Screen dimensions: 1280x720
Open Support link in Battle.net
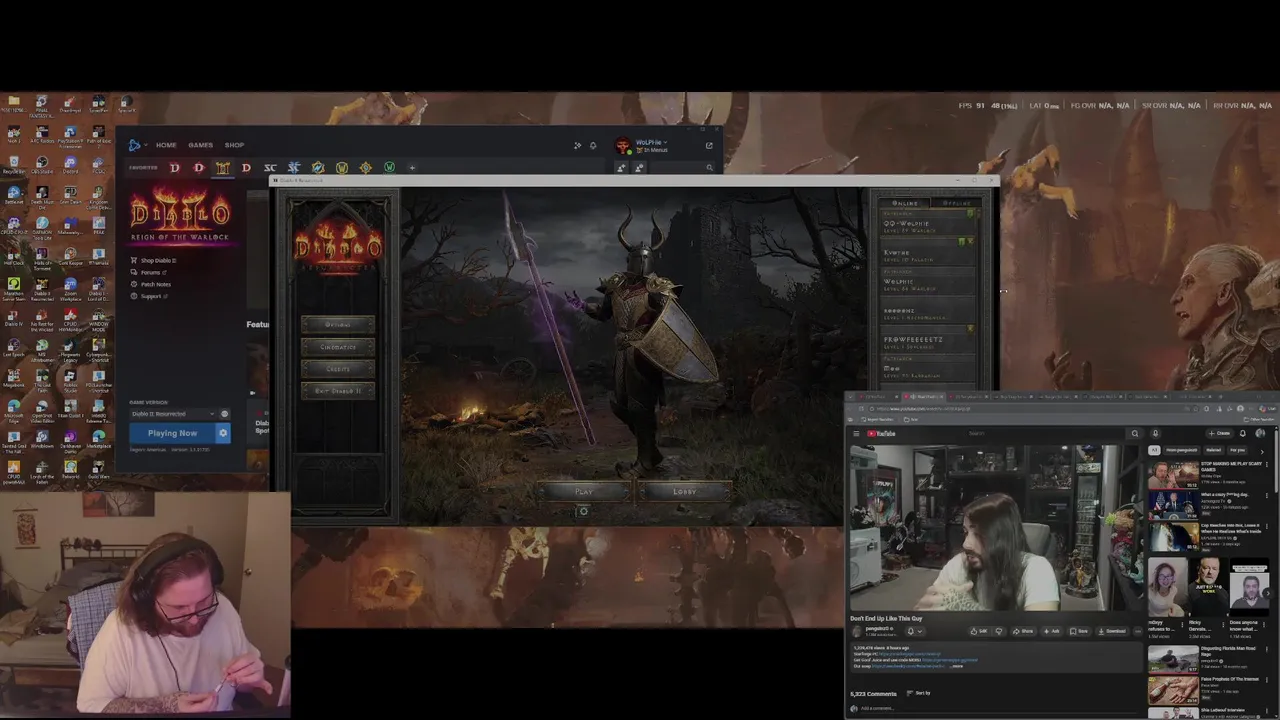151,296
